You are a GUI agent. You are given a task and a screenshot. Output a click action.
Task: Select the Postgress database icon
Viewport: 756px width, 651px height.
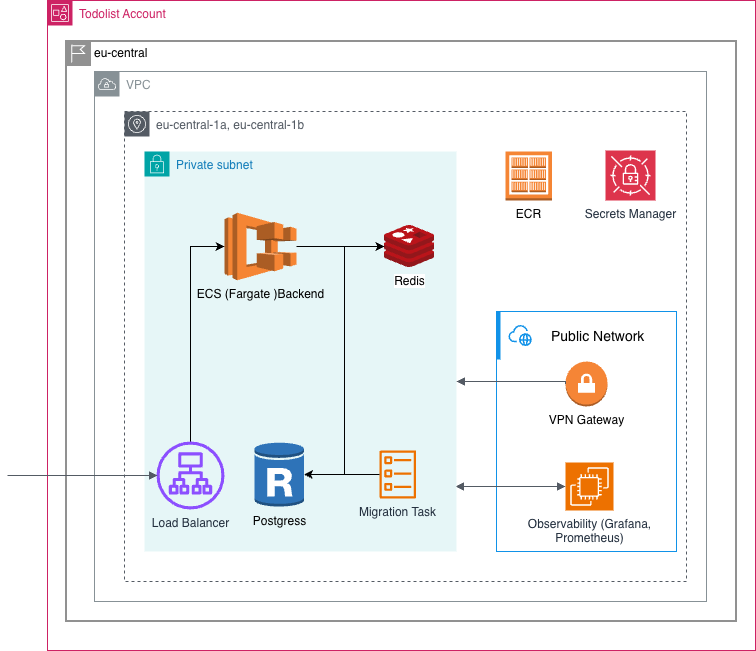(279, 475)
